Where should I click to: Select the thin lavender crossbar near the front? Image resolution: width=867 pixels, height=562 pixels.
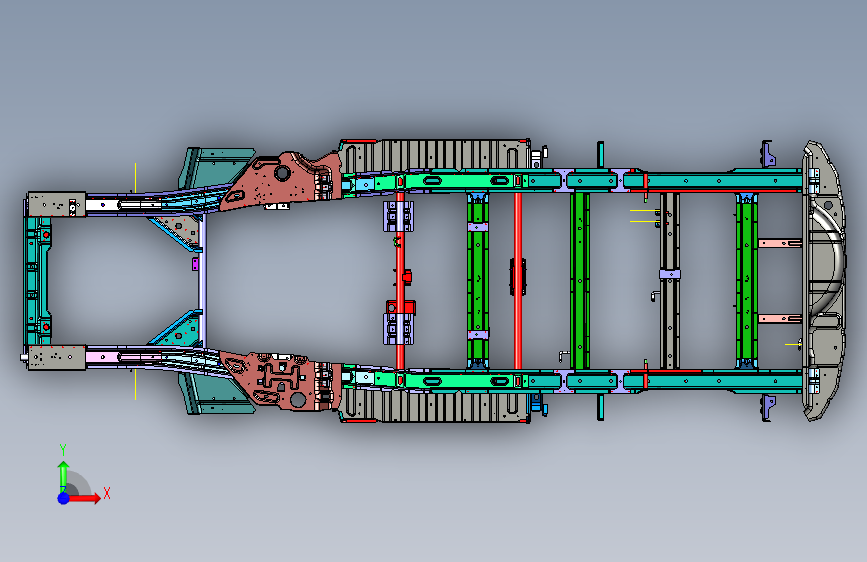click(x=202, y=281)
